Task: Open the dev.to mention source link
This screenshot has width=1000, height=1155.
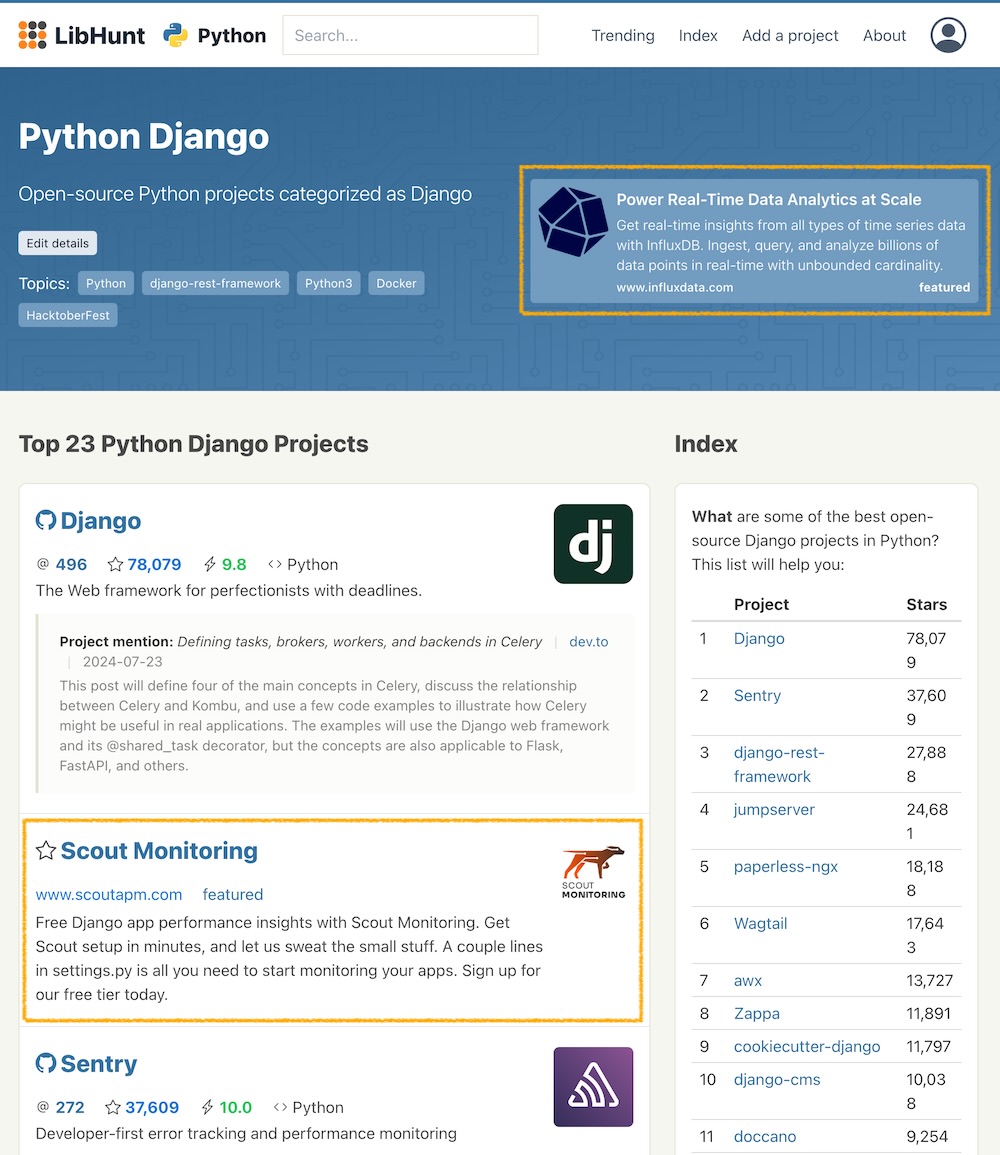Action: tap(588, 642)
